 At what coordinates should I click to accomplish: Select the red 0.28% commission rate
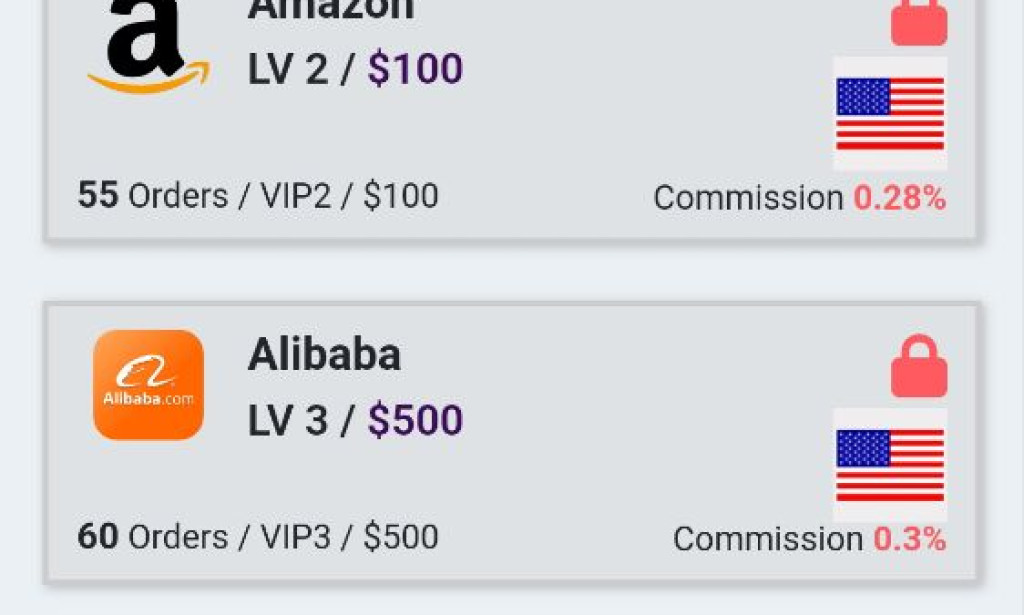tap(899, 198)
